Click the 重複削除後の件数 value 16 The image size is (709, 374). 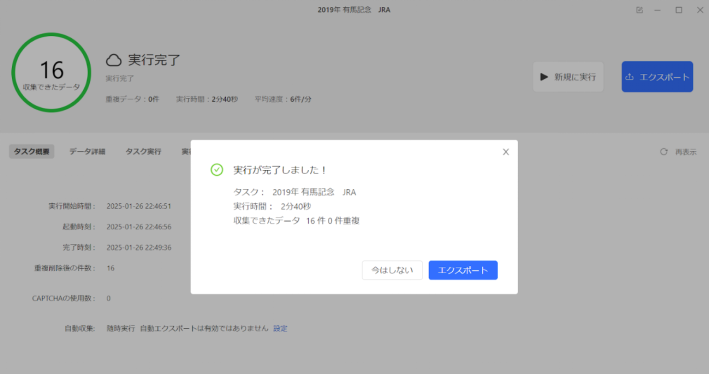[x=110, y=268]
